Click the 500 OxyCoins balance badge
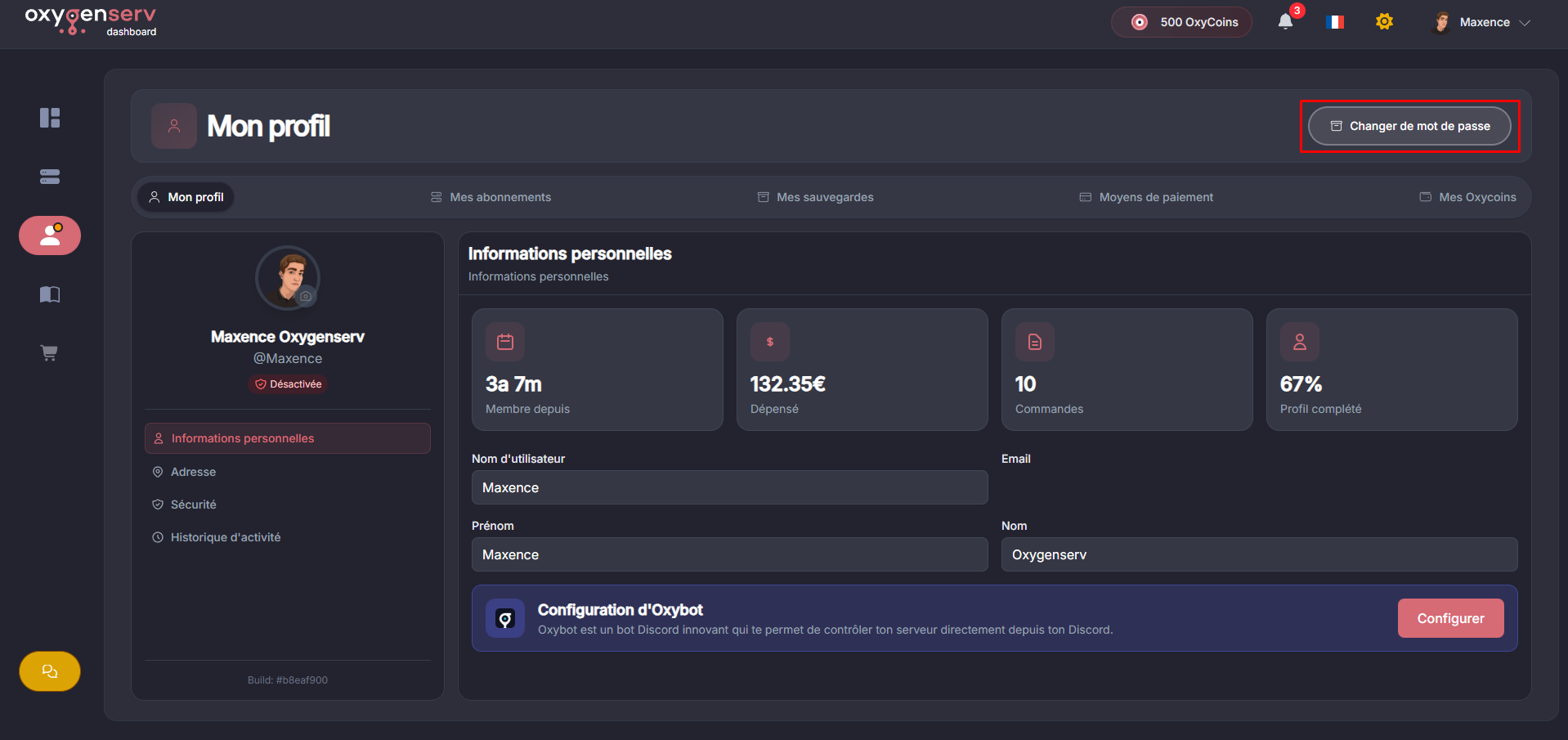 click(x=1181, y=22)
